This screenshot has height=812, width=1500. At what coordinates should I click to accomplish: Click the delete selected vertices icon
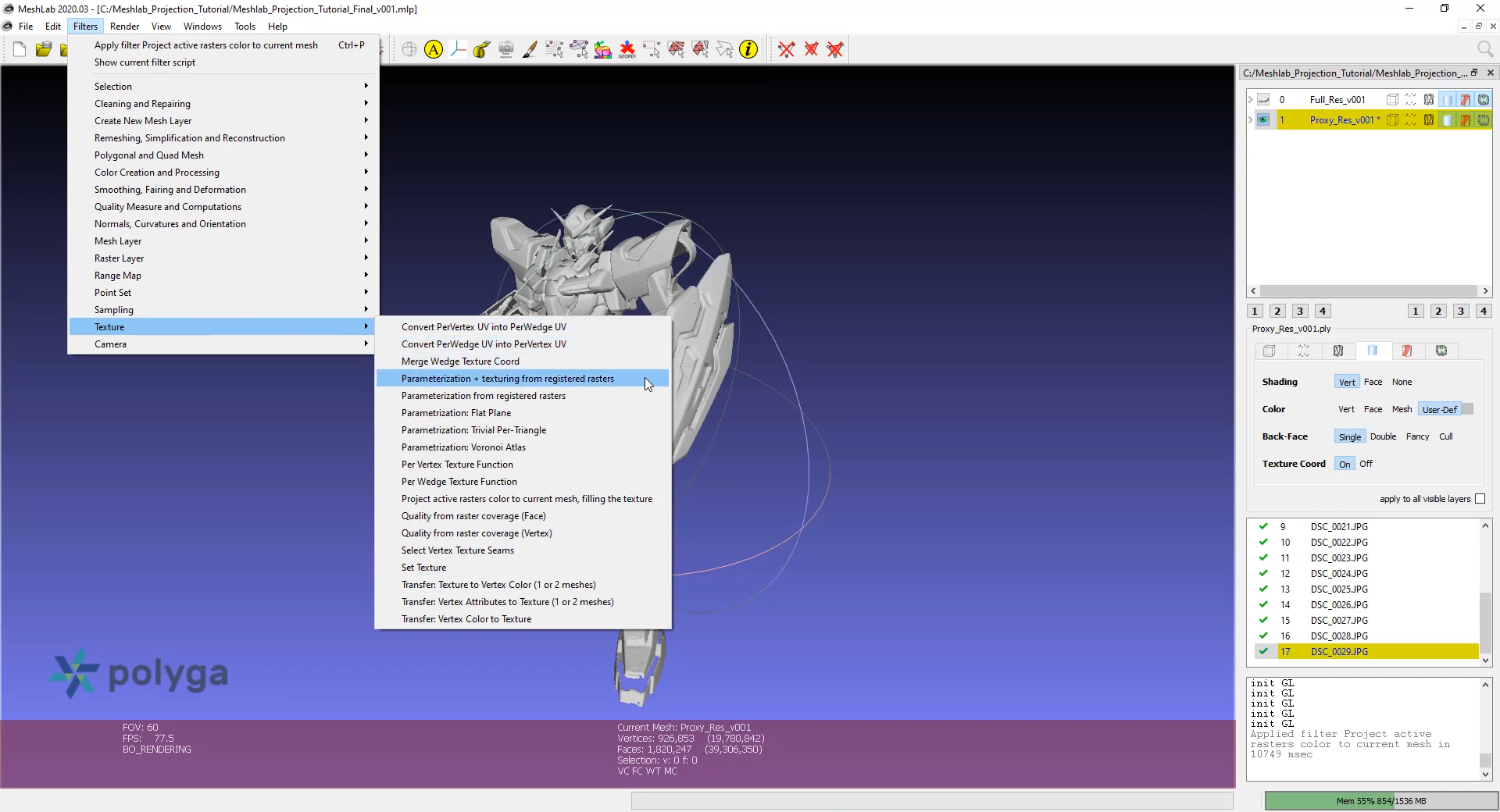tap(787, 50)
